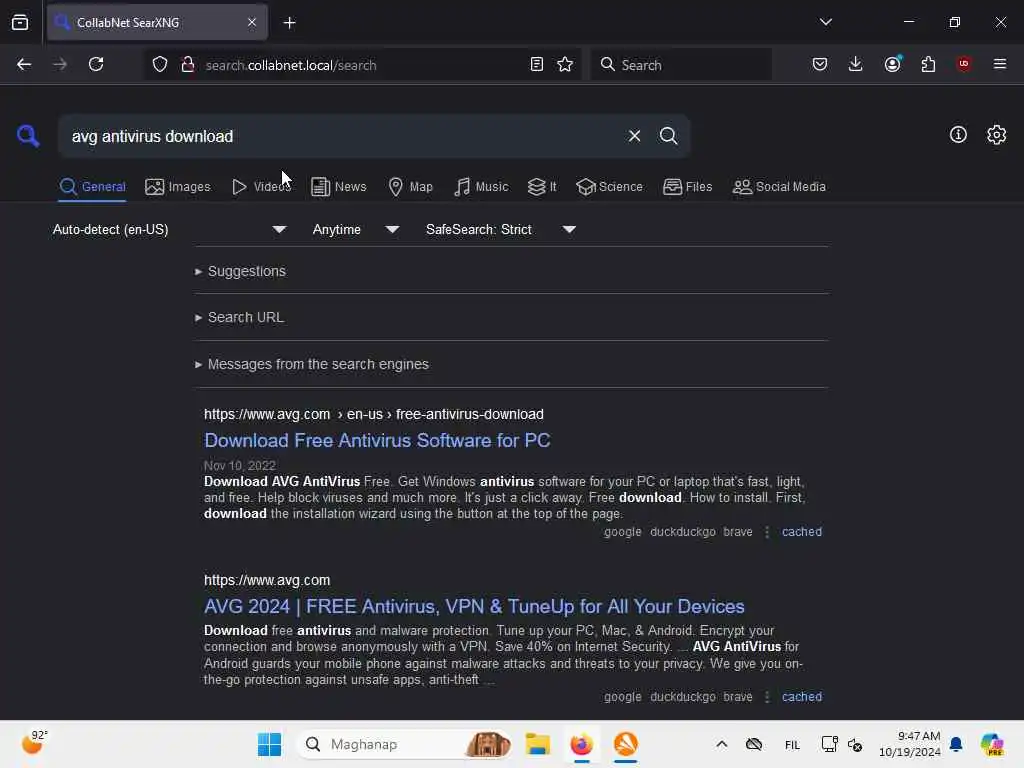Screen dimensions: 1024x768
Task: Click the Firefox toolbar Search box
Action: 681,65
